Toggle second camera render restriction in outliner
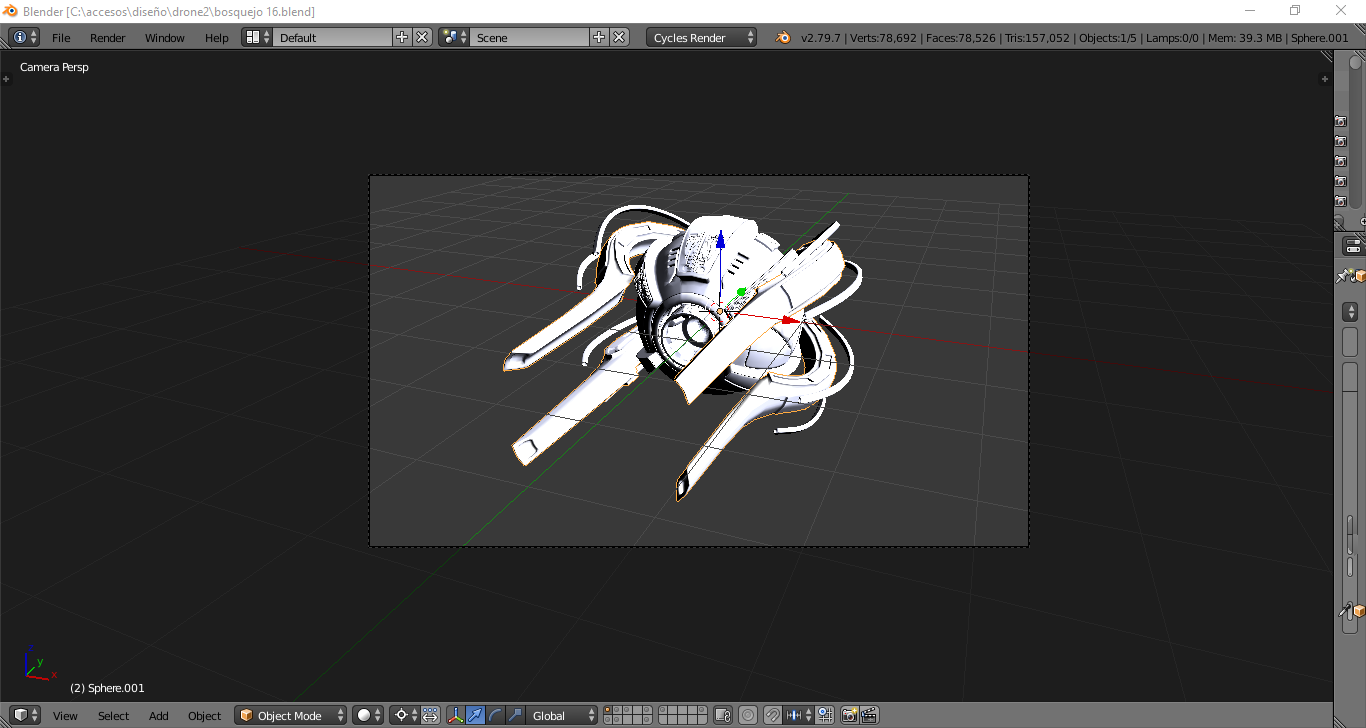 1341,141
